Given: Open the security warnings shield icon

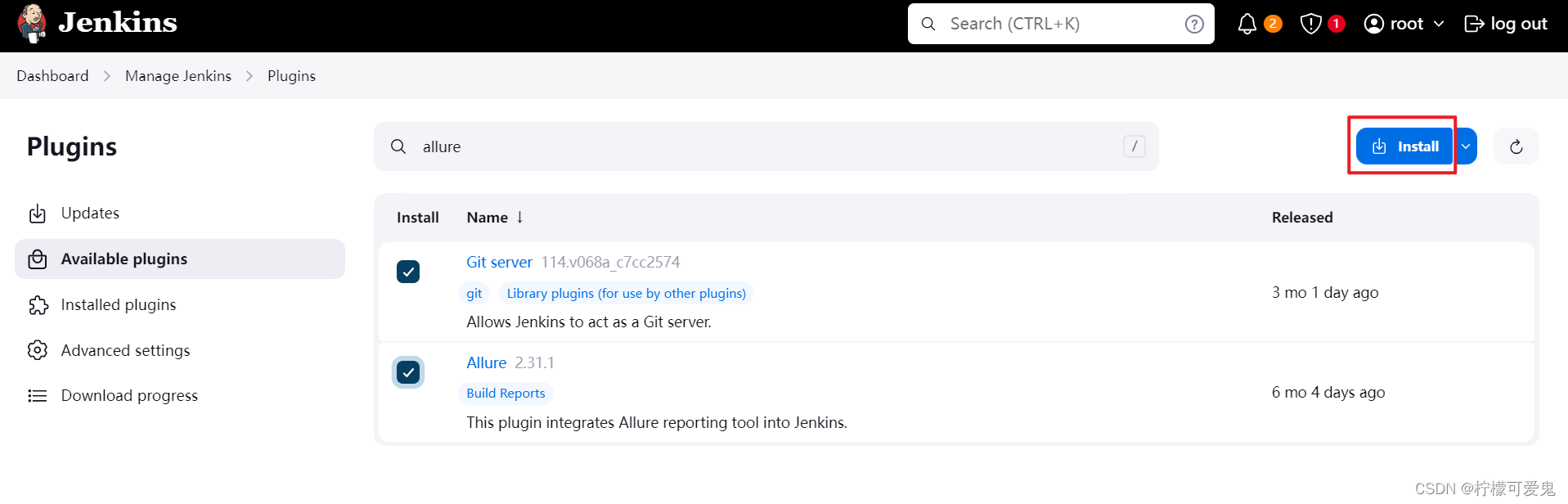Looking at the screenshot, I should coord(1310,24).
